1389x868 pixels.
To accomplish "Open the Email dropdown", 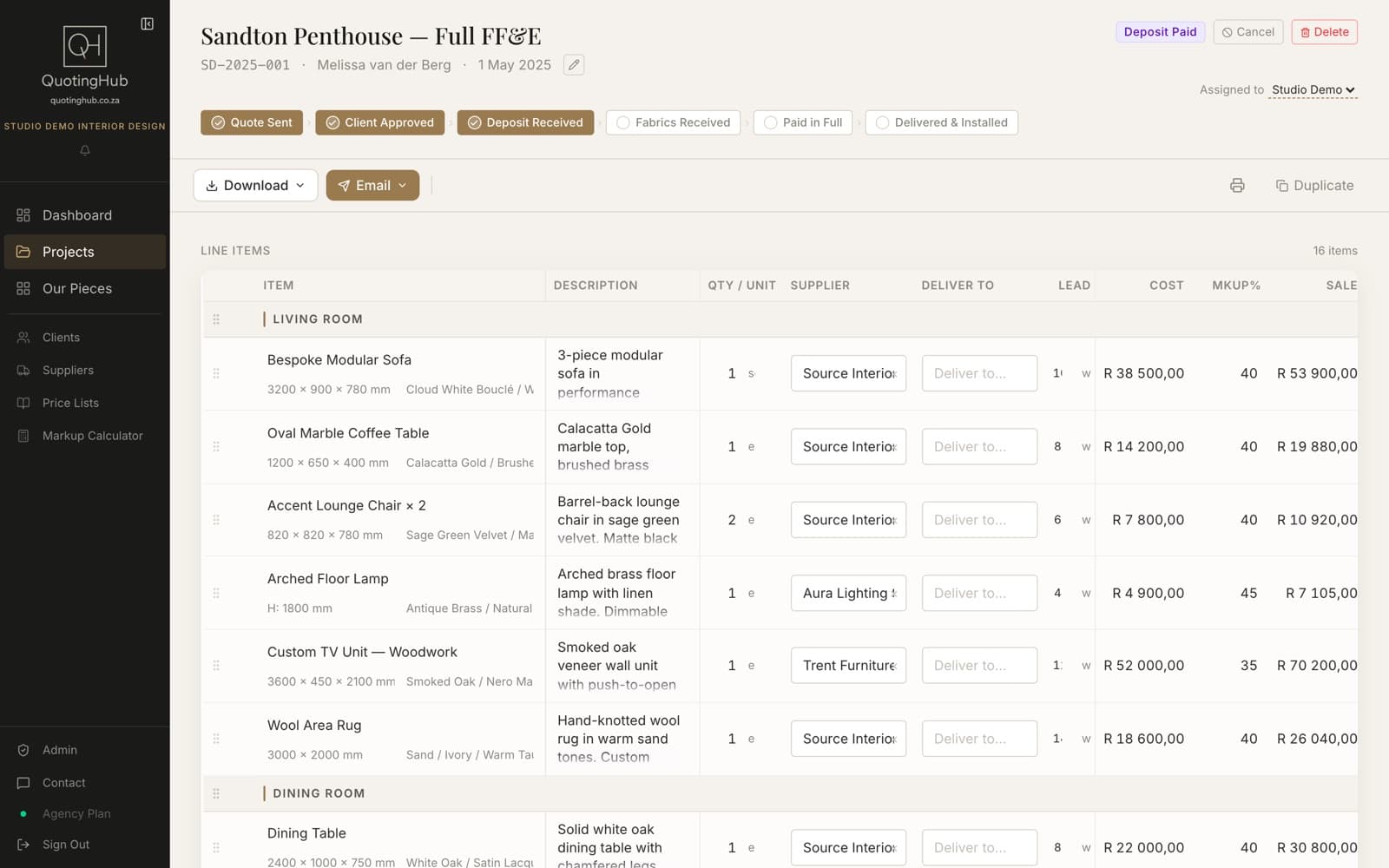I will [372, 186].
